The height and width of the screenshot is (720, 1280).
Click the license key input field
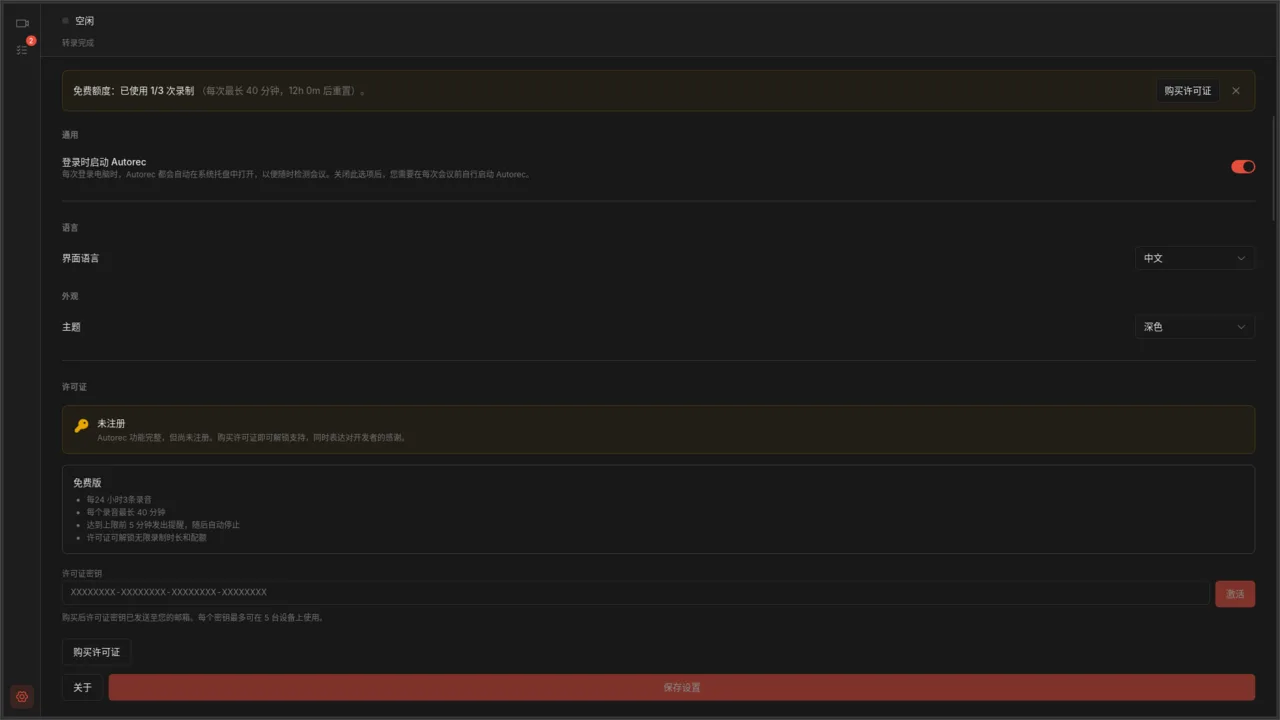636,593
